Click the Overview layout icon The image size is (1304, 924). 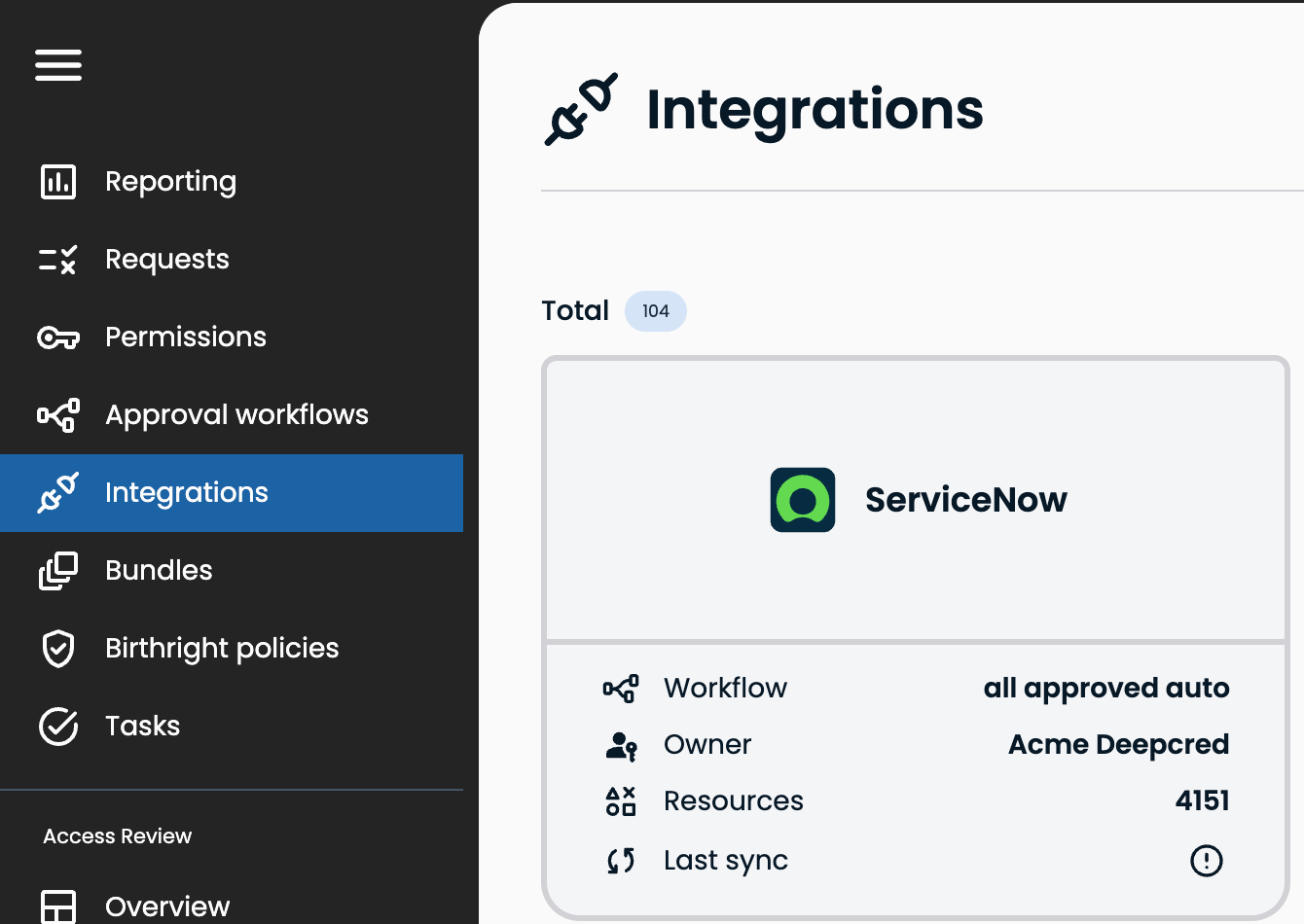(58, 906)
